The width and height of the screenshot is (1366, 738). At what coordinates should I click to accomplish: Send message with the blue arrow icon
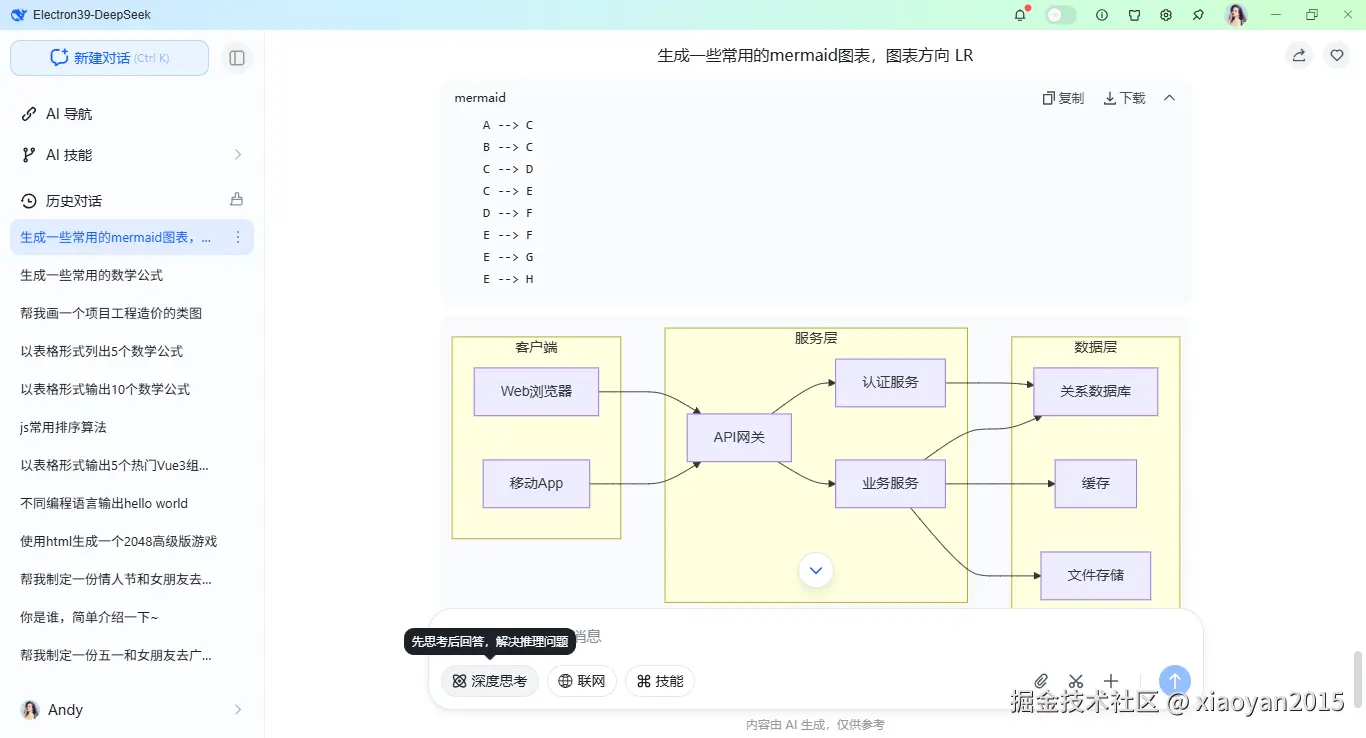point(1174,680)
